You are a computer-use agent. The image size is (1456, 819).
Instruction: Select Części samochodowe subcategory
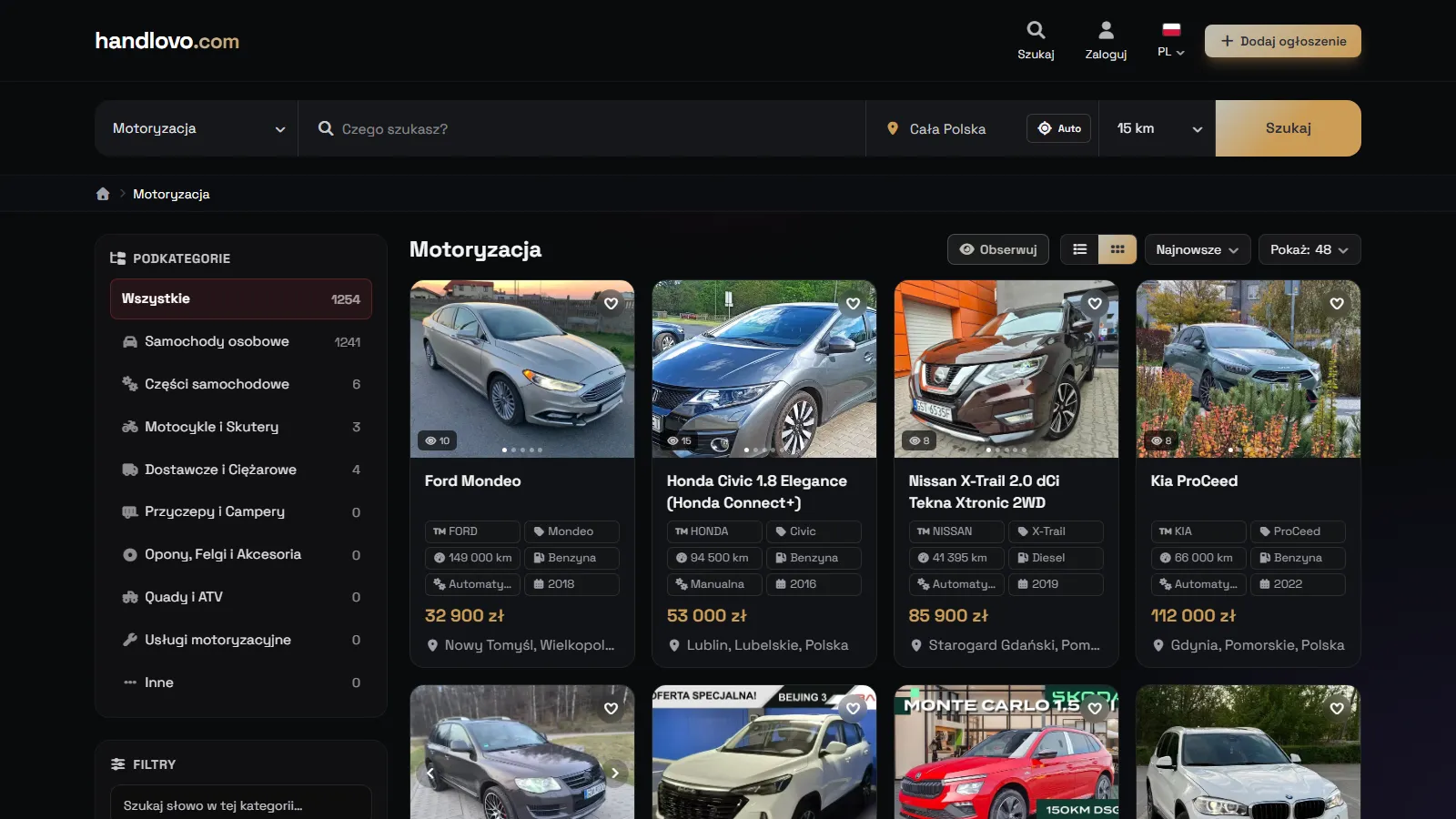coord(241,384)
